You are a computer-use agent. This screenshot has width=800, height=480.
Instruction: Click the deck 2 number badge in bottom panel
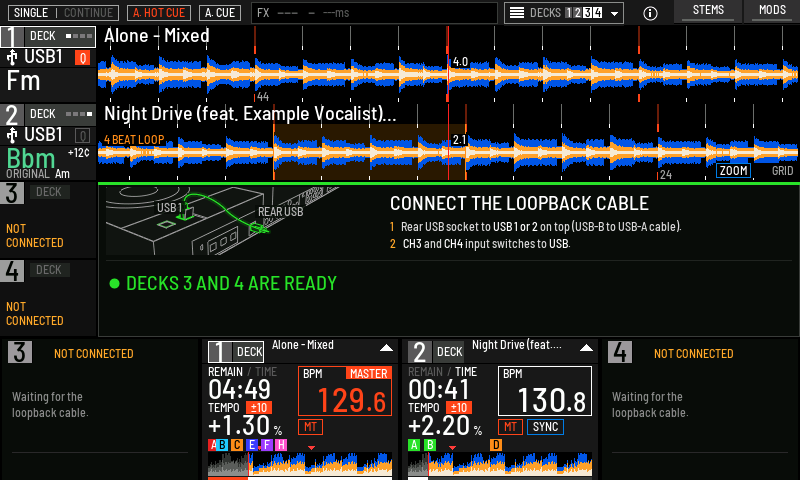tap(419, 352)
